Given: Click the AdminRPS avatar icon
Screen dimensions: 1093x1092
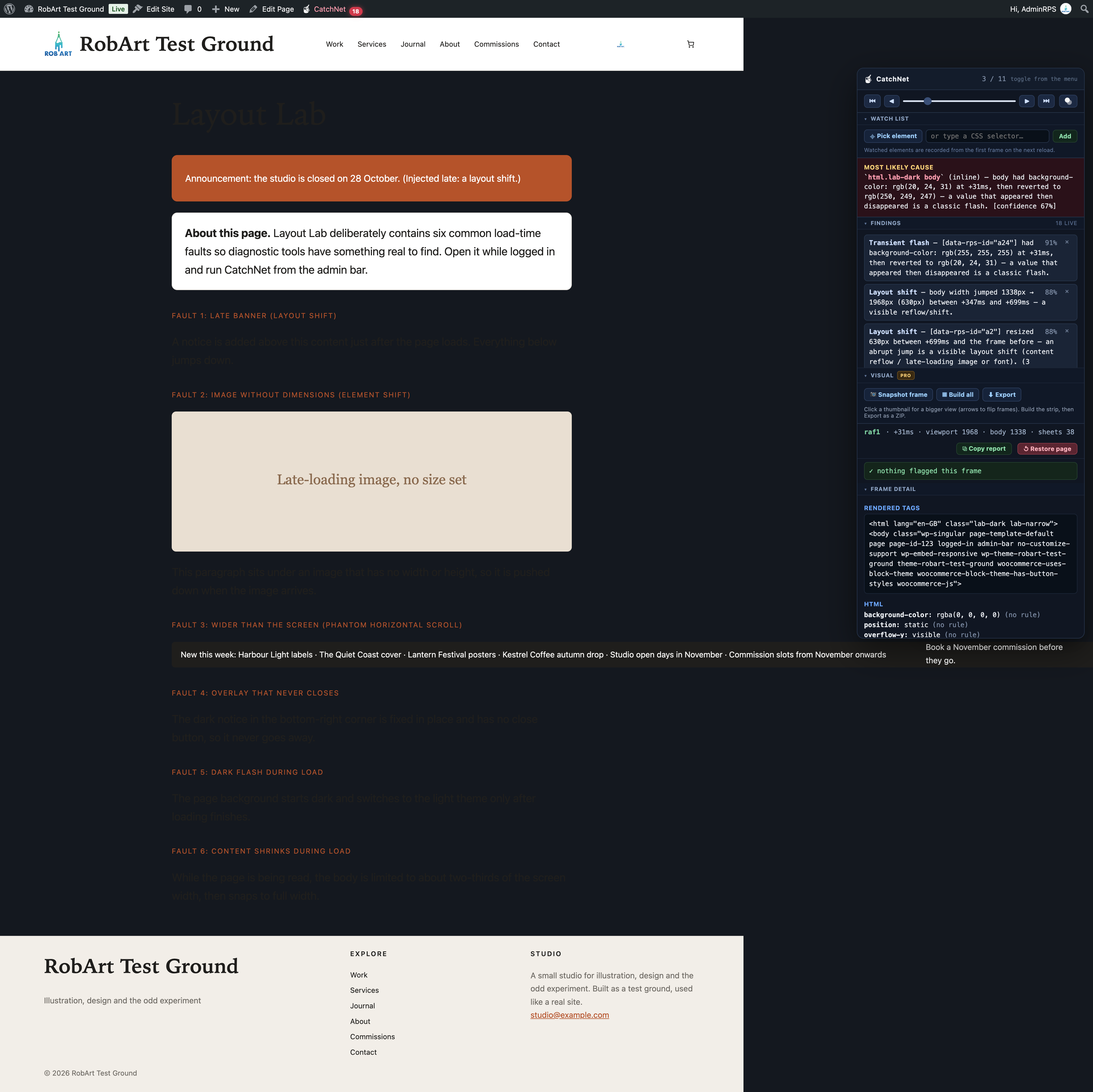Looking at the screenshot, I should click(1065, 9).
